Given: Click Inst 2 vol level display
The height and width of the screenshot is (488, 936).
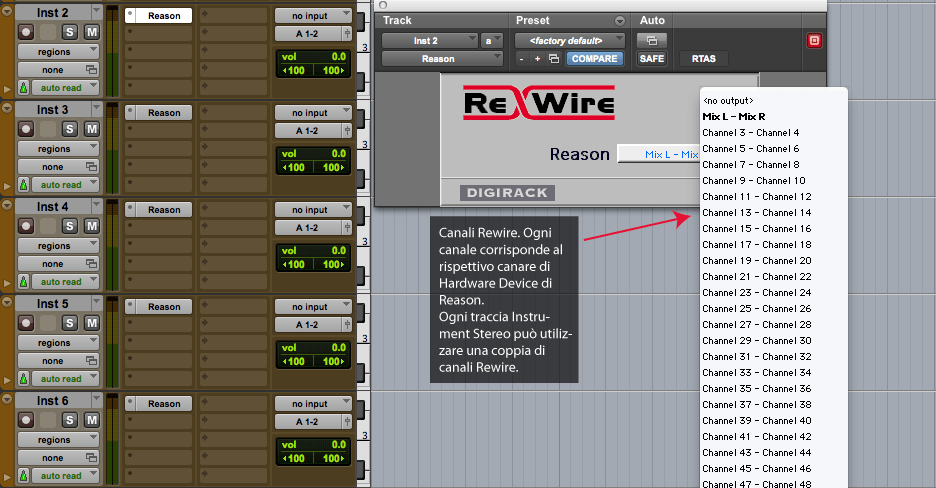Looking at the screenshot, I should click(x=313, y=57).
